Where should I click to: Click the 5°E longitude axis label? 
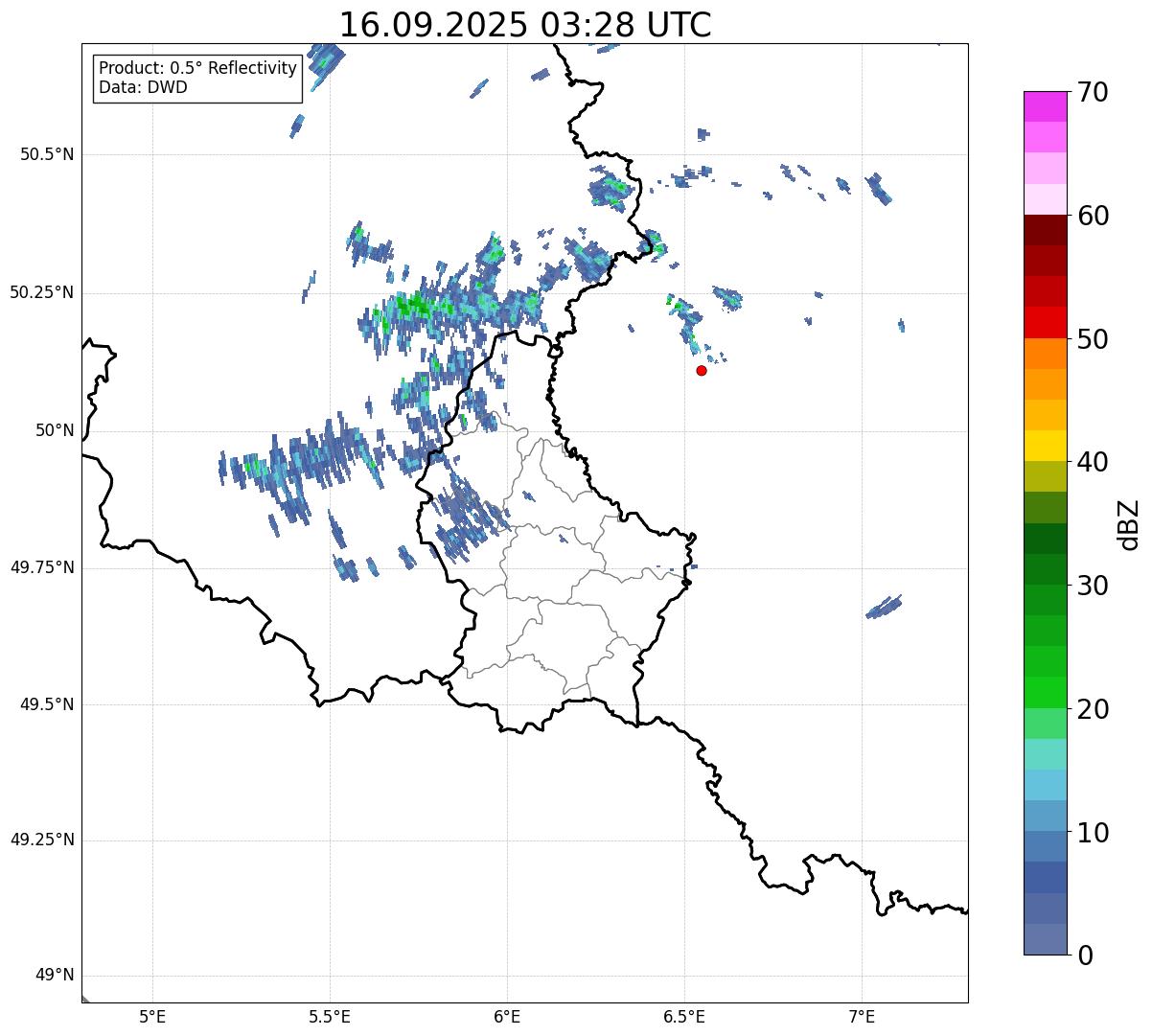pos(152,1016)
